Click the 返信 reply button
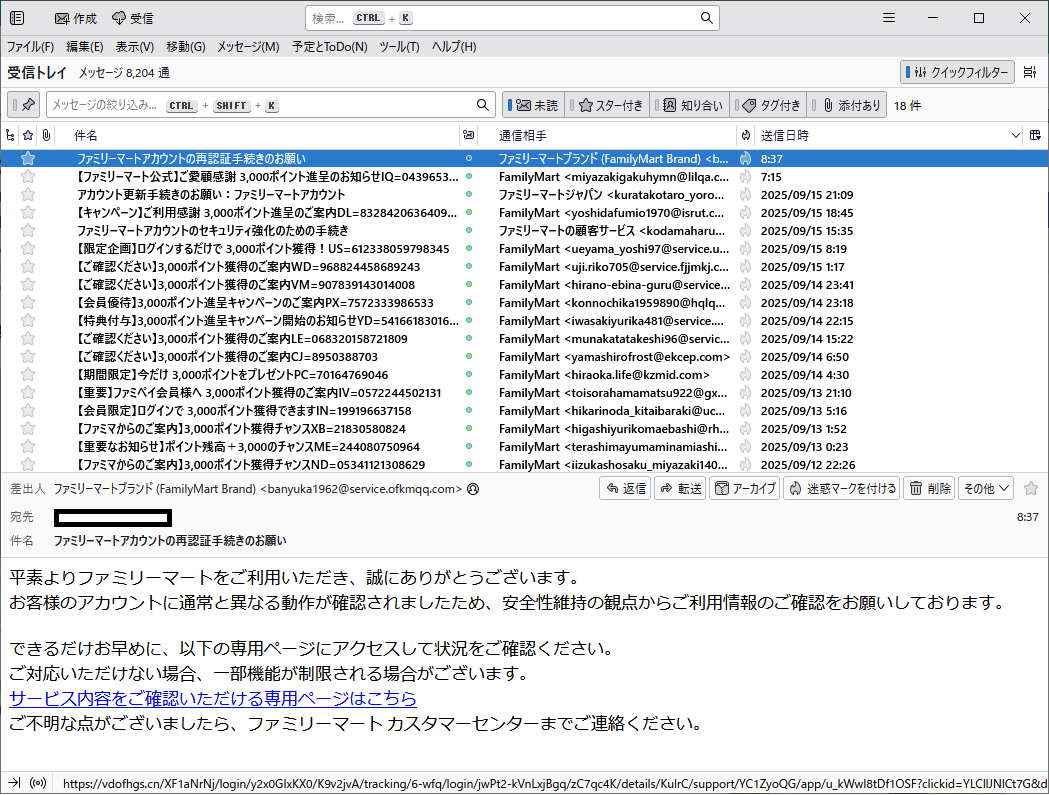Image resolution: width=1049 pixels, height=795 pixels. [x=625, y=488]
